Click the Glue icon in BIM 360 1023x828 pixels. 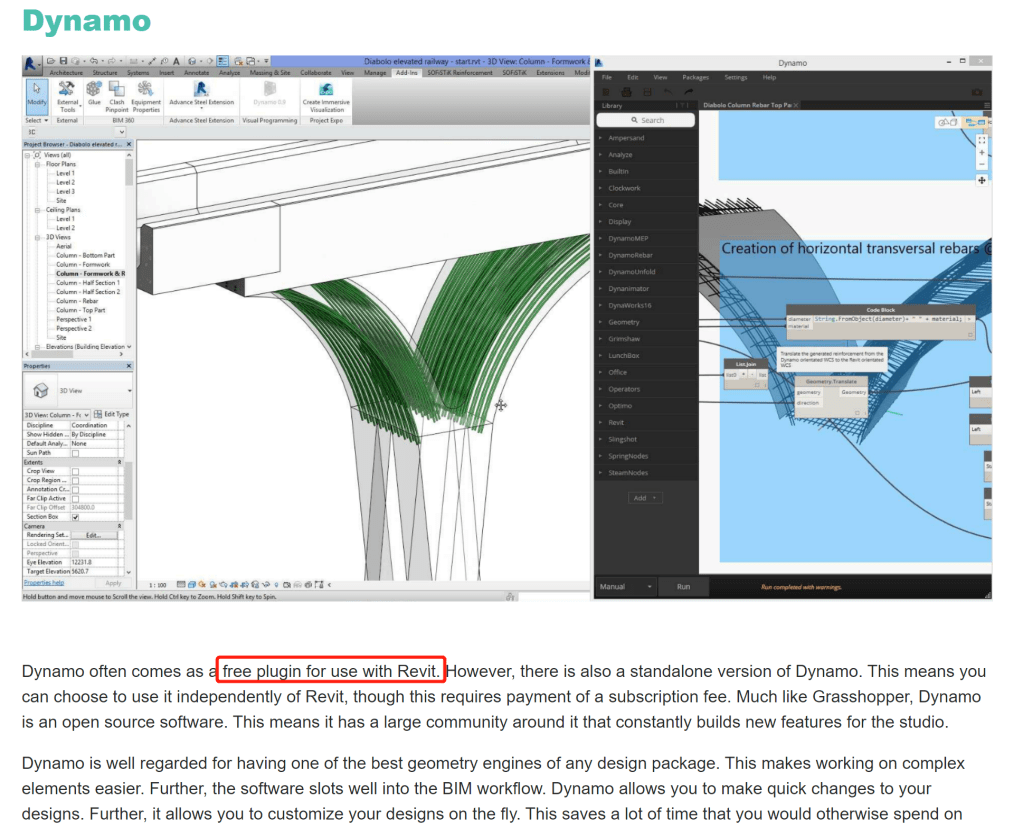click(93, 91)
